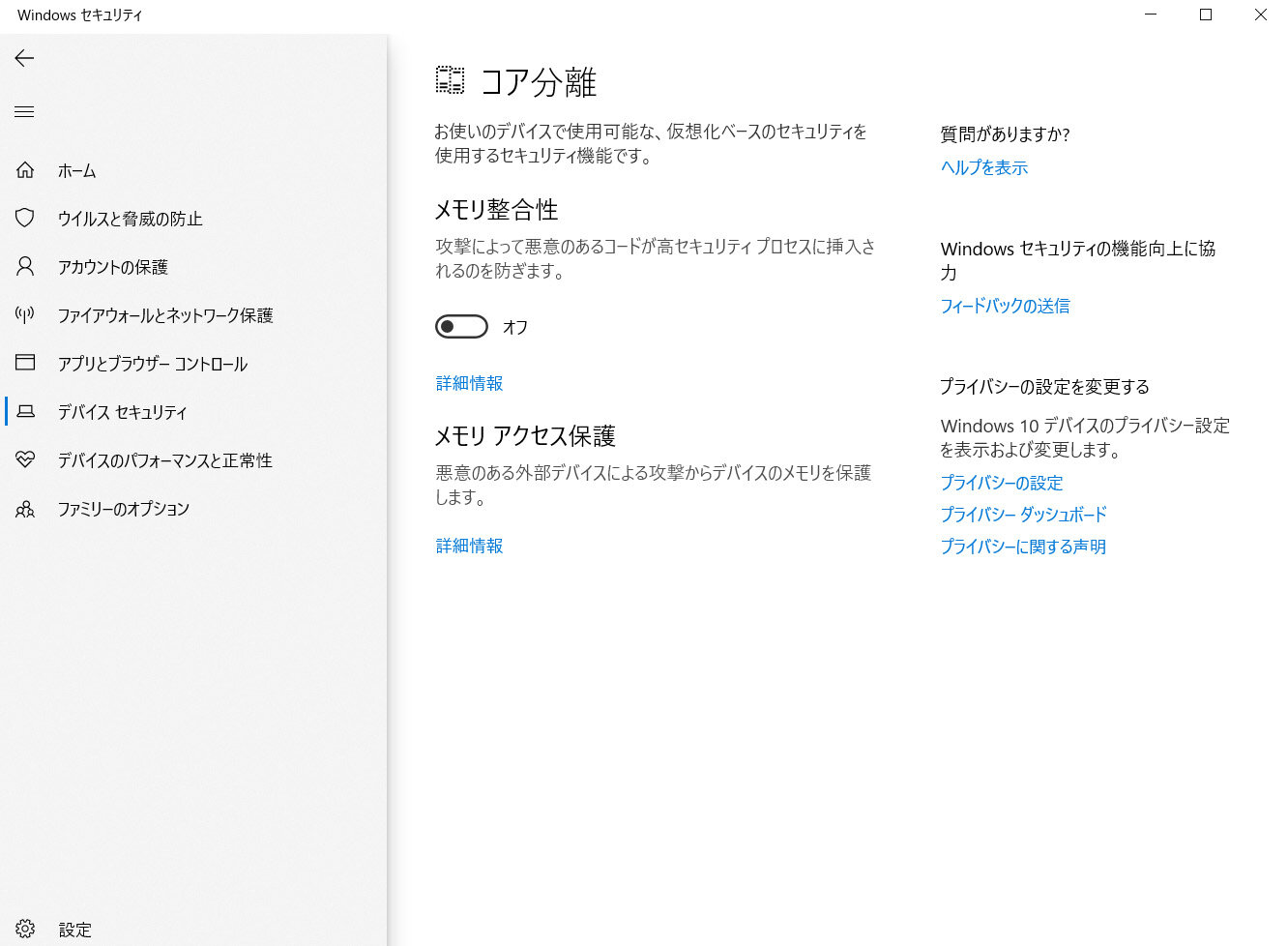Open ホーム in the sidebar
Screen dimensions: 1288x946
[193, 170]
